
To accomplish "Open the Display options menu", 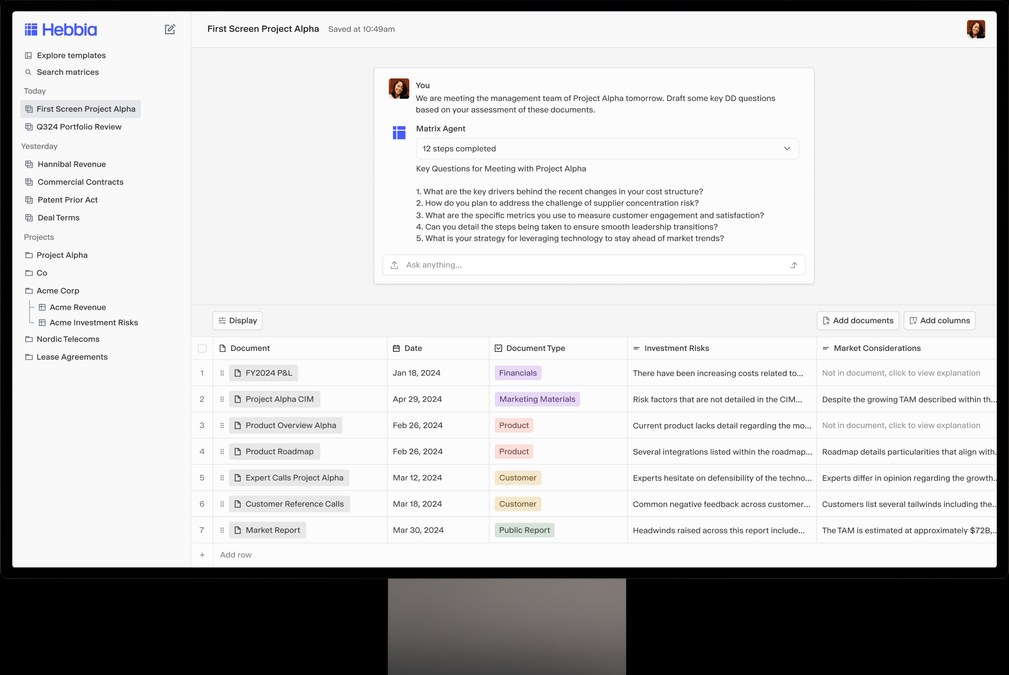I will coord(237,320).
